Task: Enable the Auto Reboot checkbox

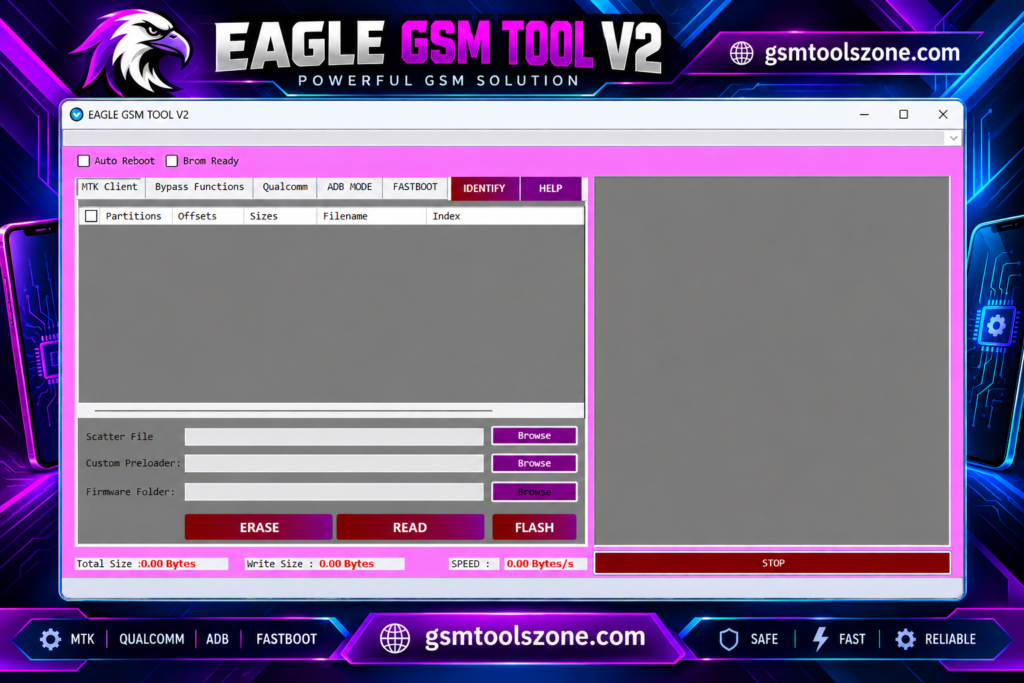Action: [x=84, y=161]
